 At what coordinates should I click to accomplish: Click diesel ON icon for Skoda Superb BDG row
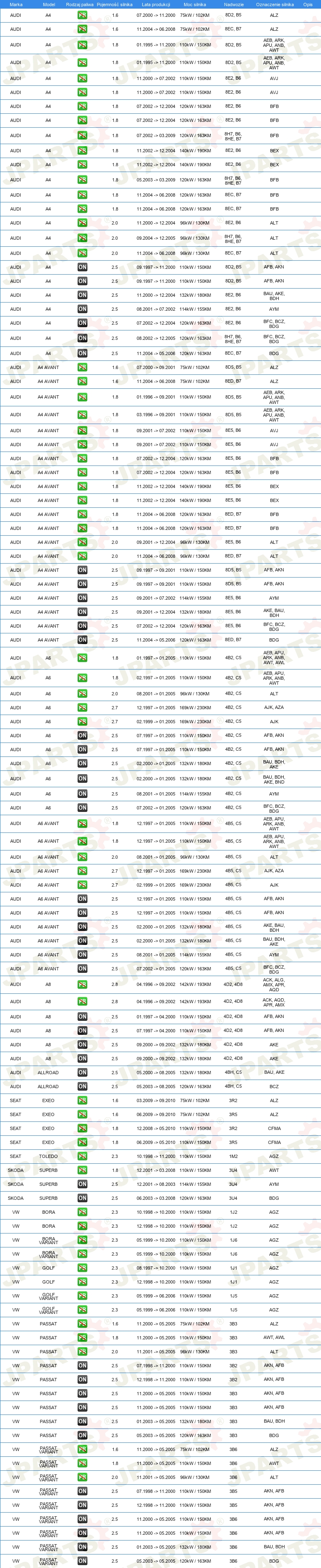point(82,1198)
